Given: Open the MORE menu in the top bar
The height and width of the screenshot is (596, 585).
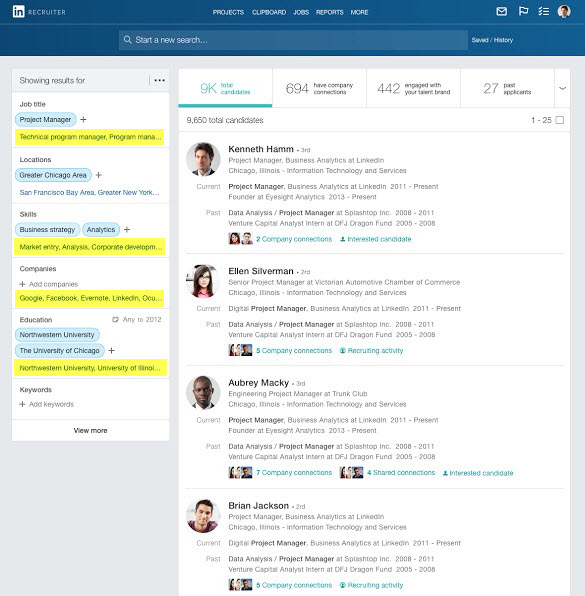Looking at the screenshot, I should coord(359,12).
